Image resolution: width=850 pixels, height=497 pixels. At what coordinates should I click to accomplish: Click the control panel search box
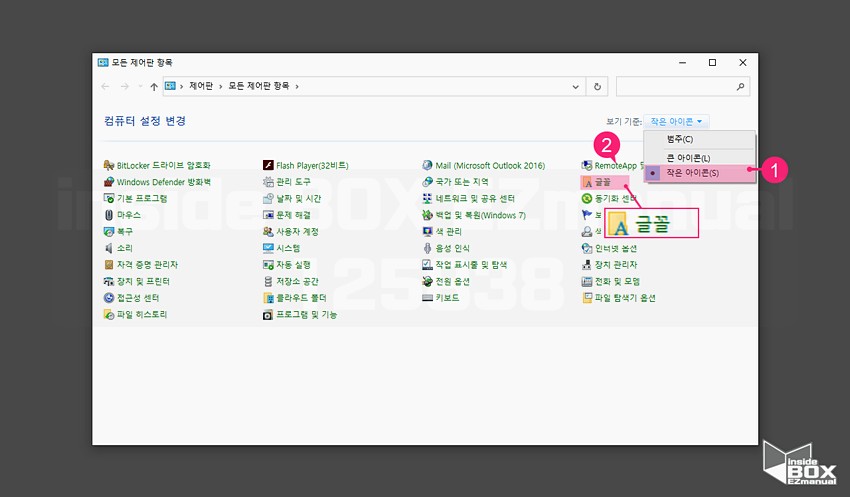click(x=683, y=87)
